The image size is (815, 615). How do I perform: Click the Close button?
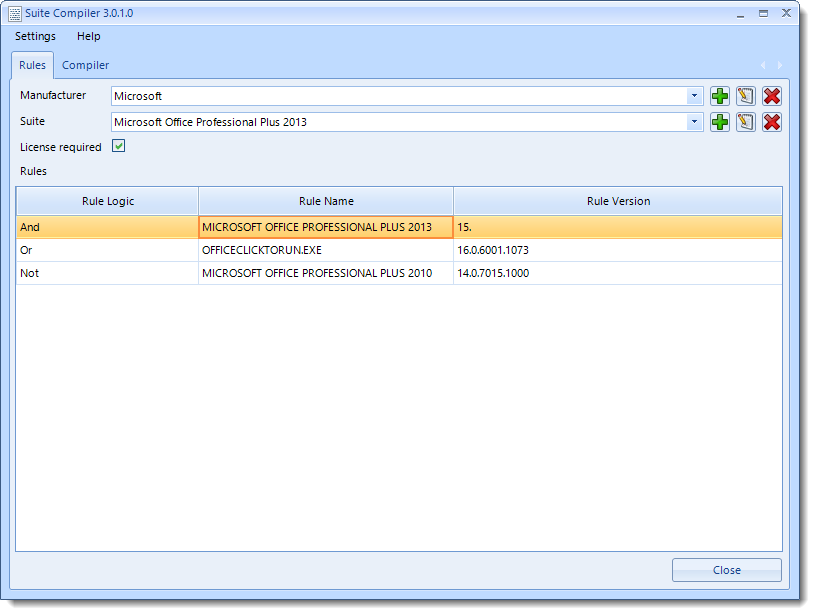coord(726,570)
